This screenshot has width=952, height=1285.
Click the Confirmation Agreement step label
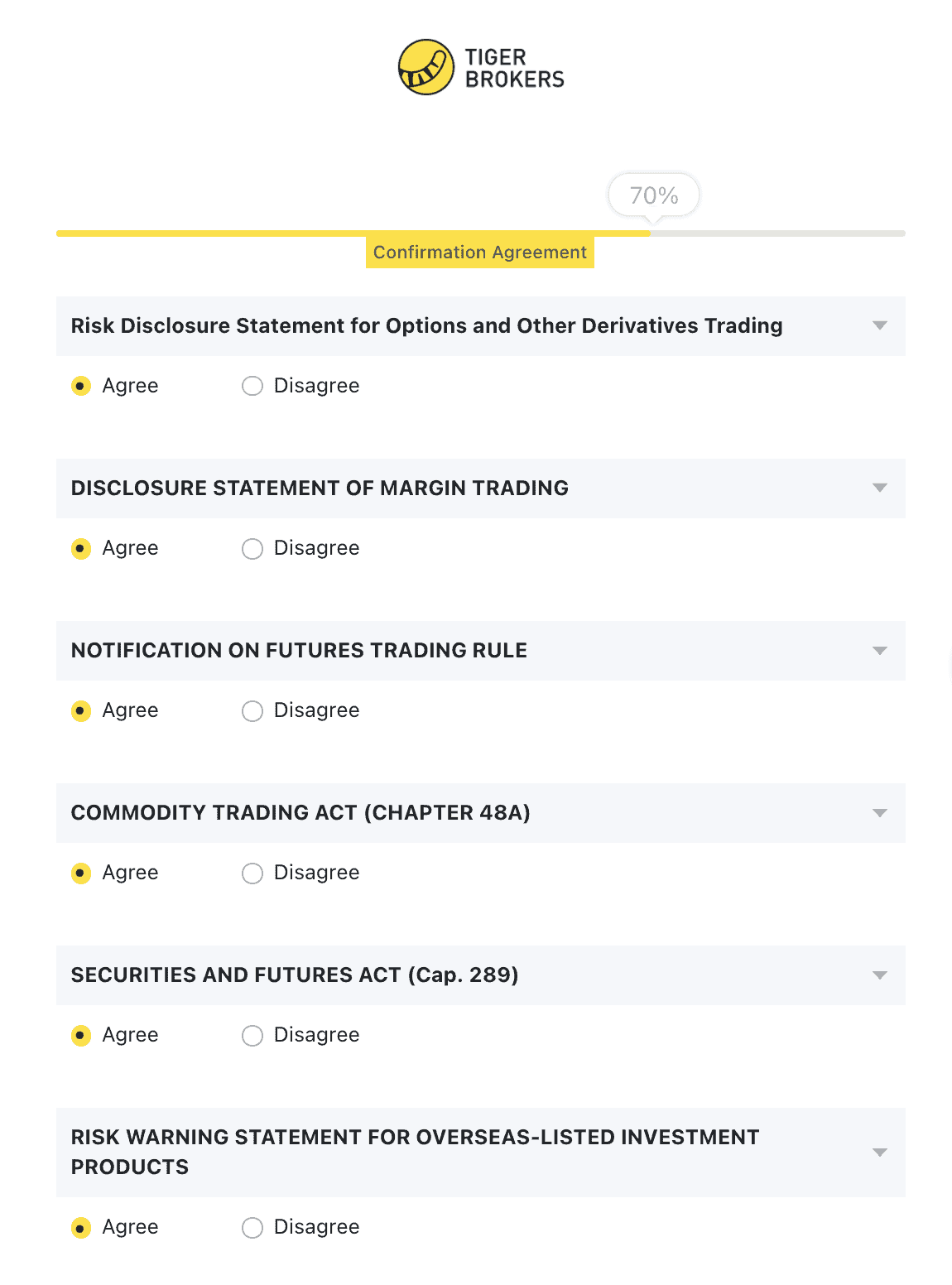click(x=480, y=253)
